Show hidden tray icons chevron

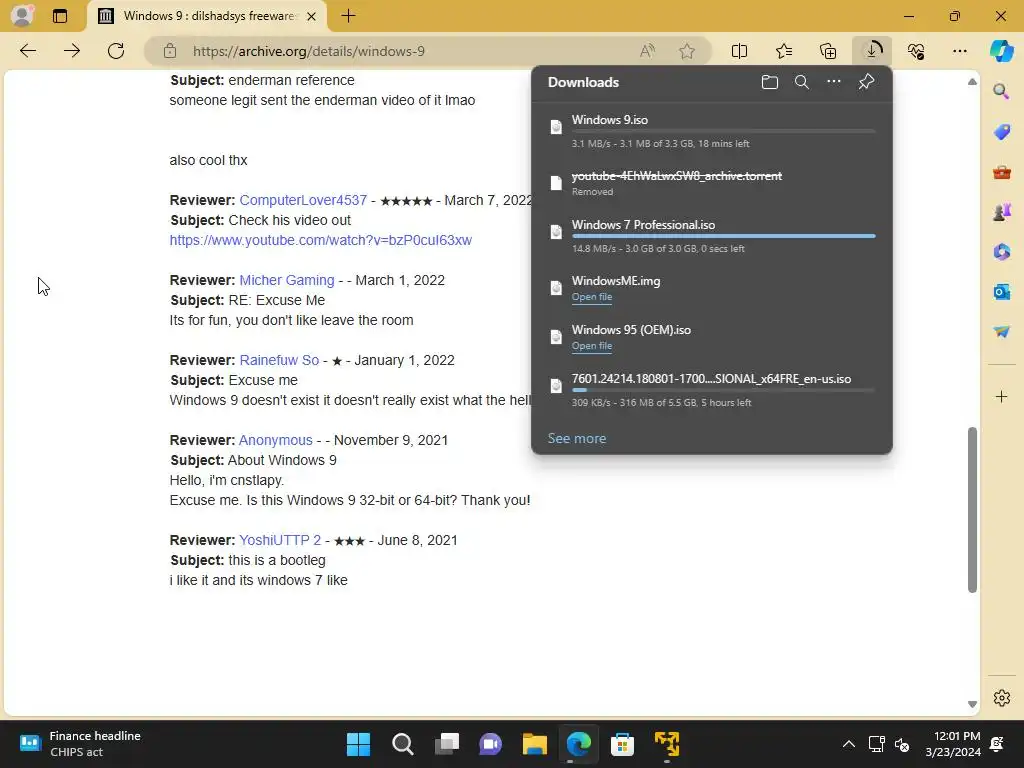click(848, 744)
